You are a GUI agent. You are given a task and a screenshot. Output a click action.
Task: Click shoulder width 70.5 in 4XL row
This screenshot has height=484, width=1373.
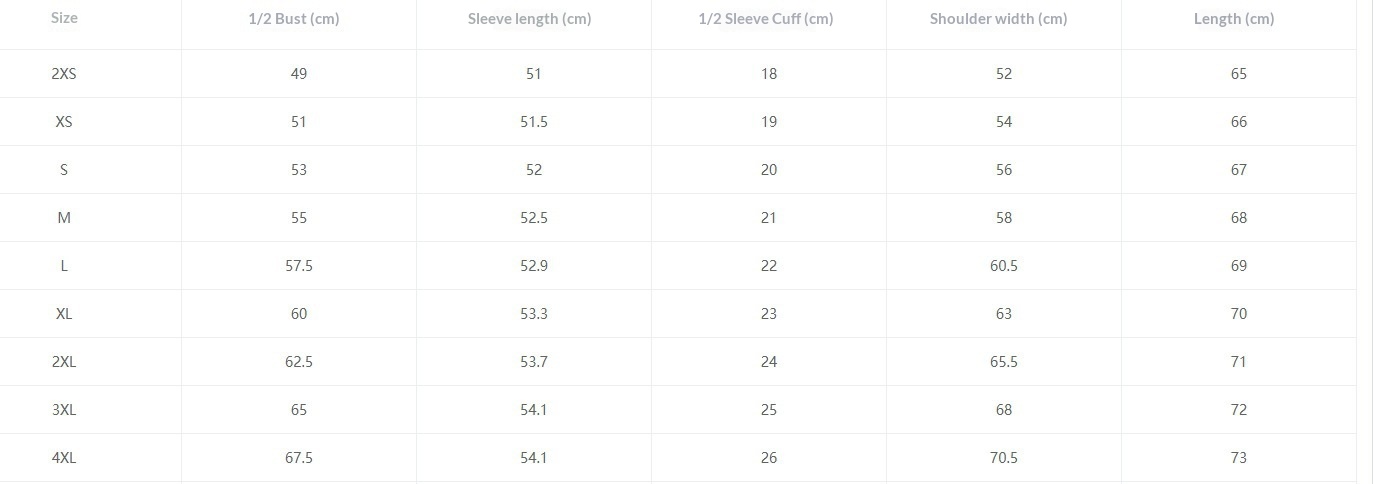(x=1004, y=458)
